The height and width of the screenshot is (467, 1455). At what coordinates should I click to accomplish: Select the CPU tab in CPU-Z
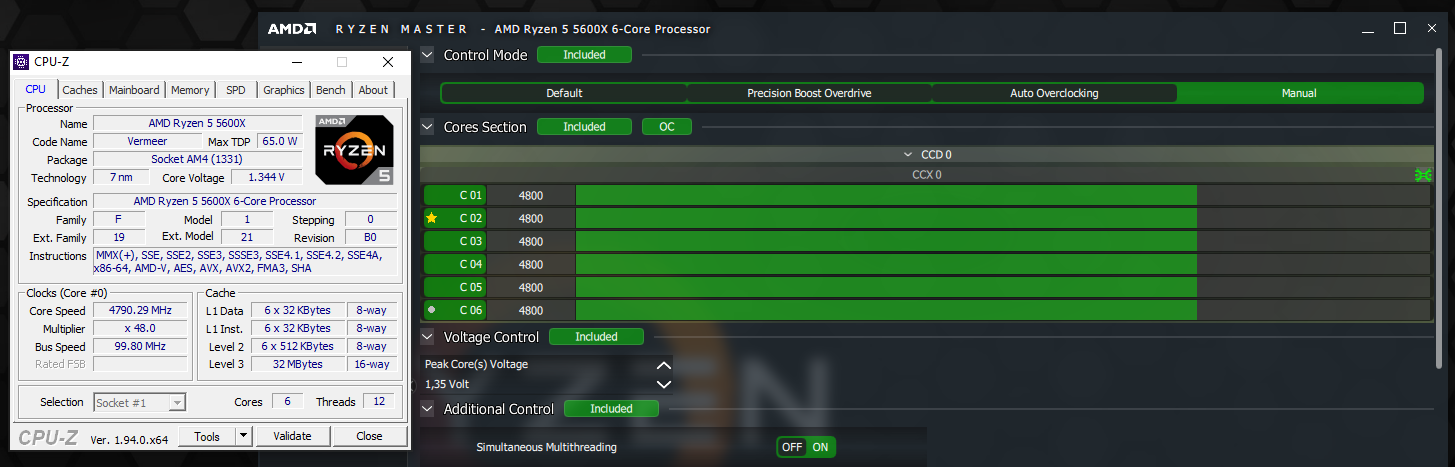coord(36,89)
